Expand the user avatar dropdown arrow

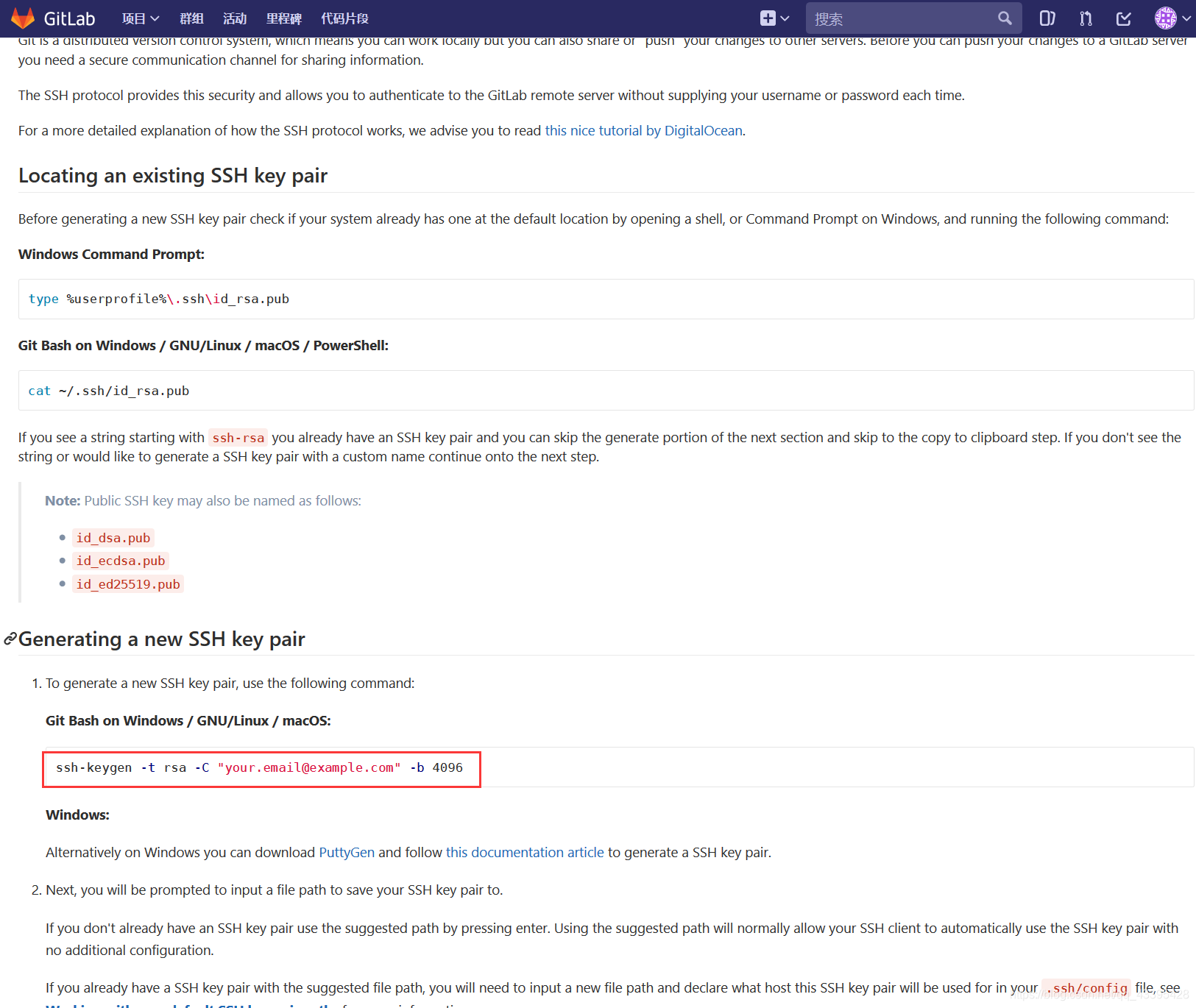click(x=1186, y=18)
